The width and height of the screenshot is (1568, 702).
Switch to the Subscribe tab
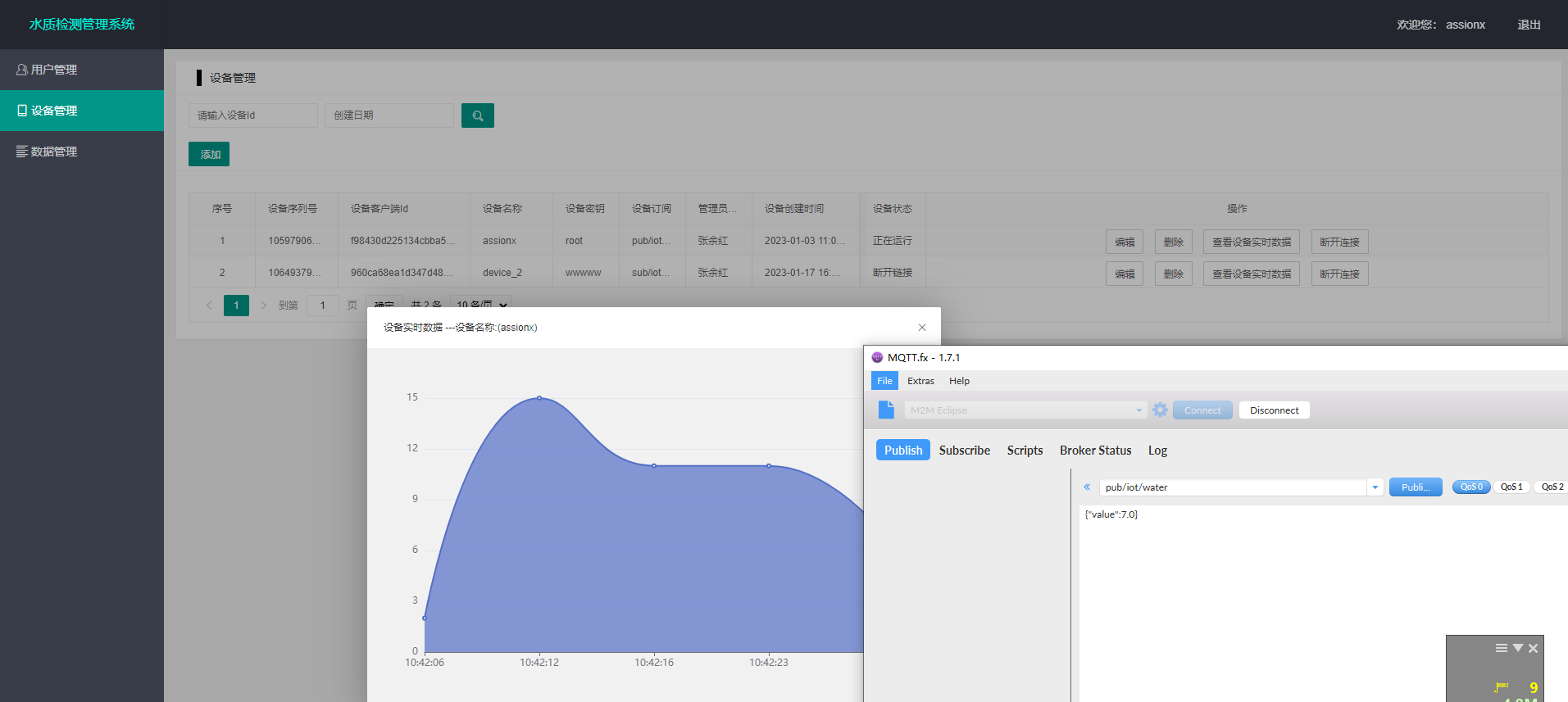[965, 451]
